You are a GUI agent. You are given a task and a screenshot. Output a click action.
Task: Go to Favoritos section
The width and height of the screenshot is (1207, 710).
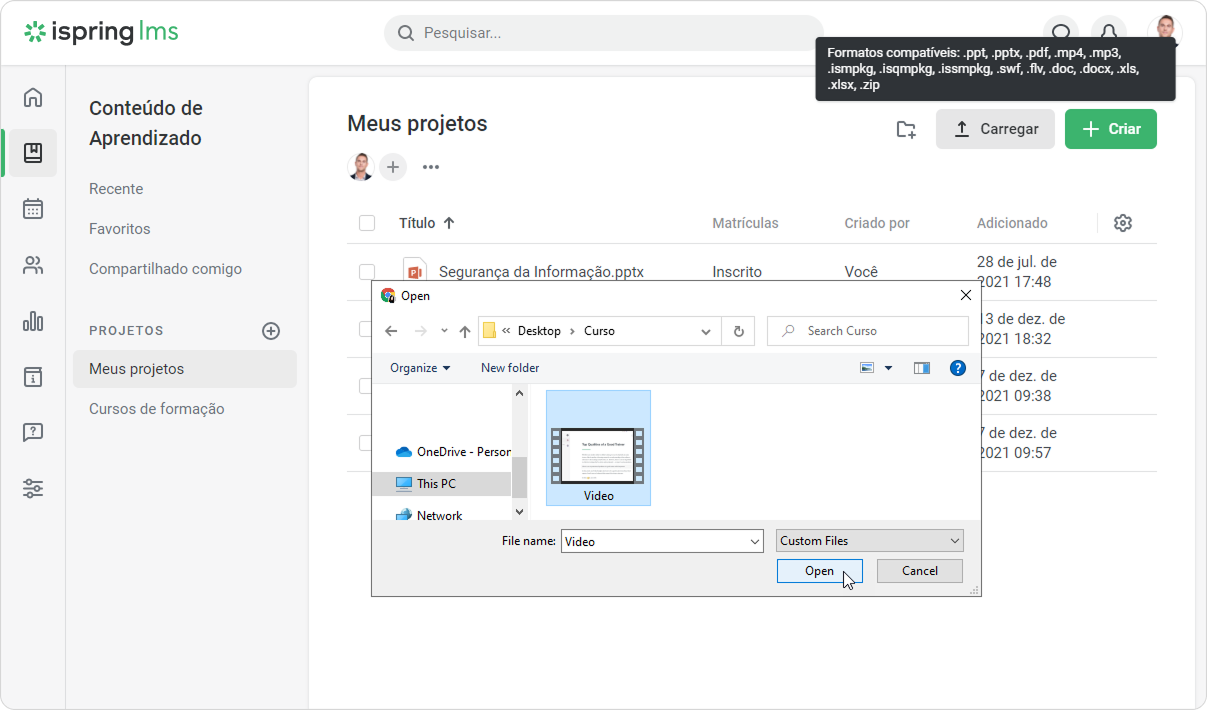[x=120, y=229]
